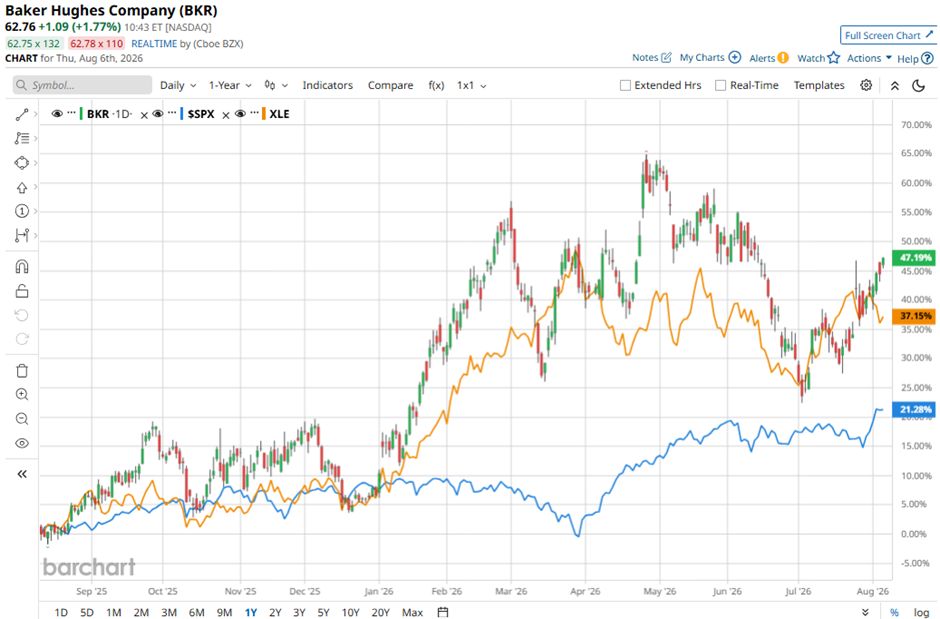Expand the bottom panel double chevron
940x619 pixels.
[x=866, y=612]
